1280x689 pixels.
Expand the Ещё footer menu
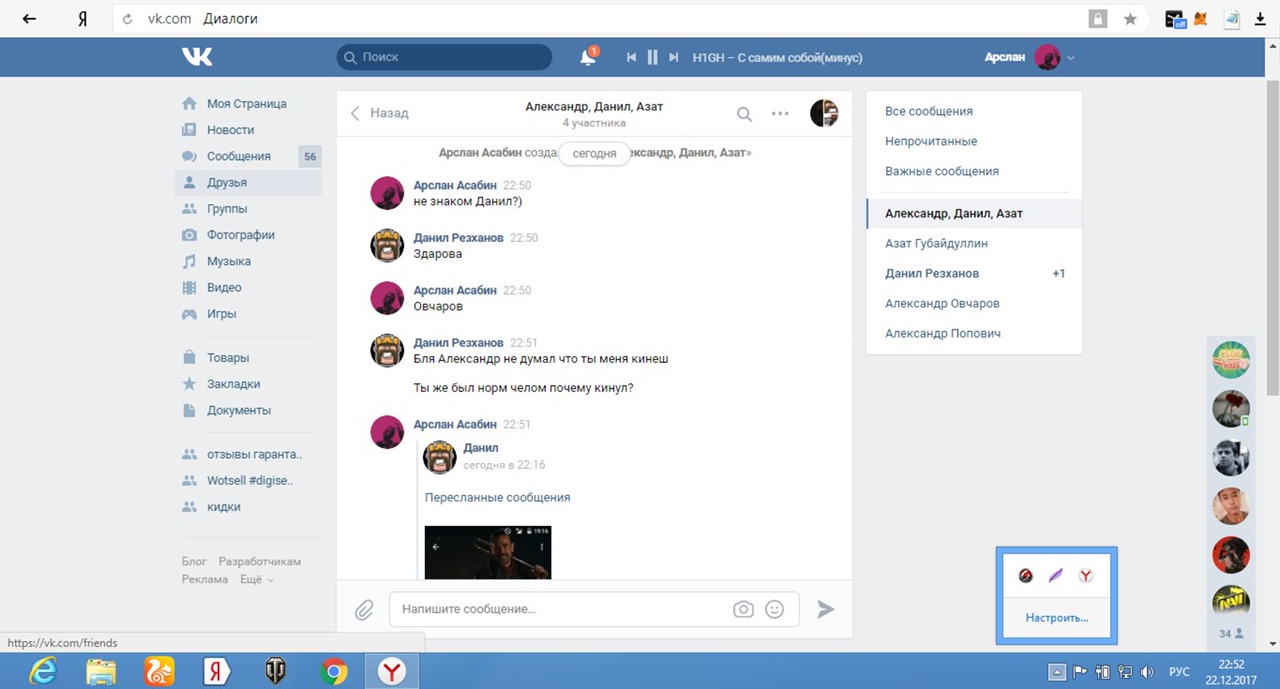256,580
